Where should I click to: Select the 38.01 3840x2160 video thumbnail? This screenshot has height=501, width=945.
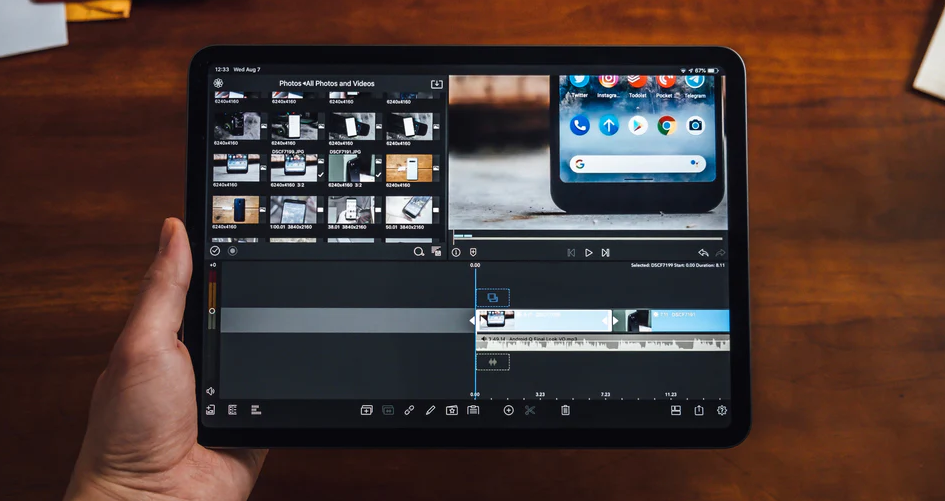352,210
